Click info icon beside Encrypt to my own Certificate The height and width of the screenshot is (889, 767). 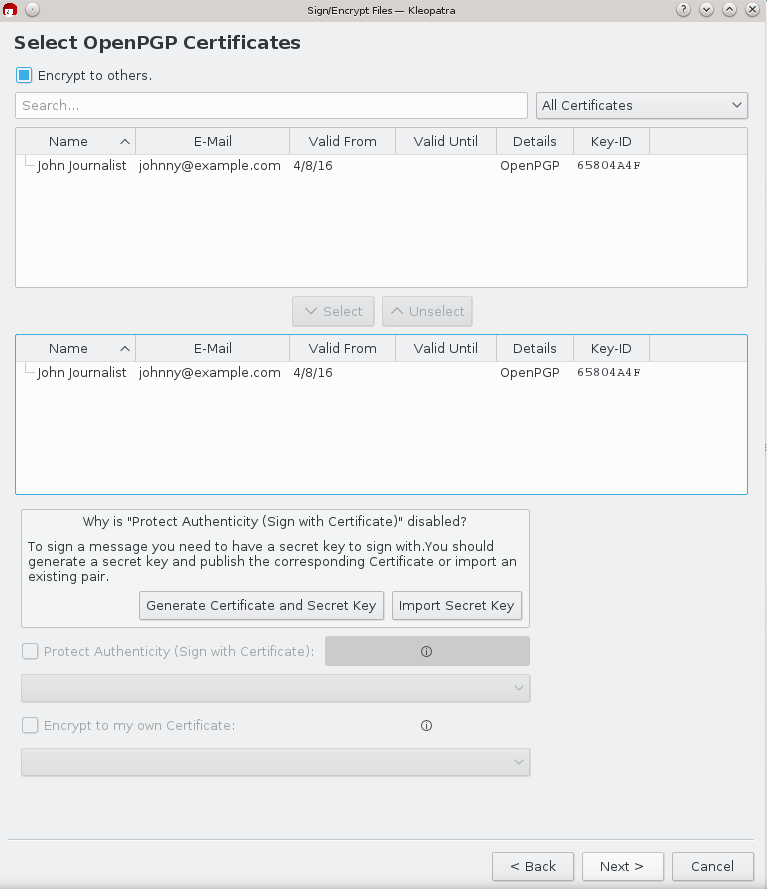click(426, 726)
